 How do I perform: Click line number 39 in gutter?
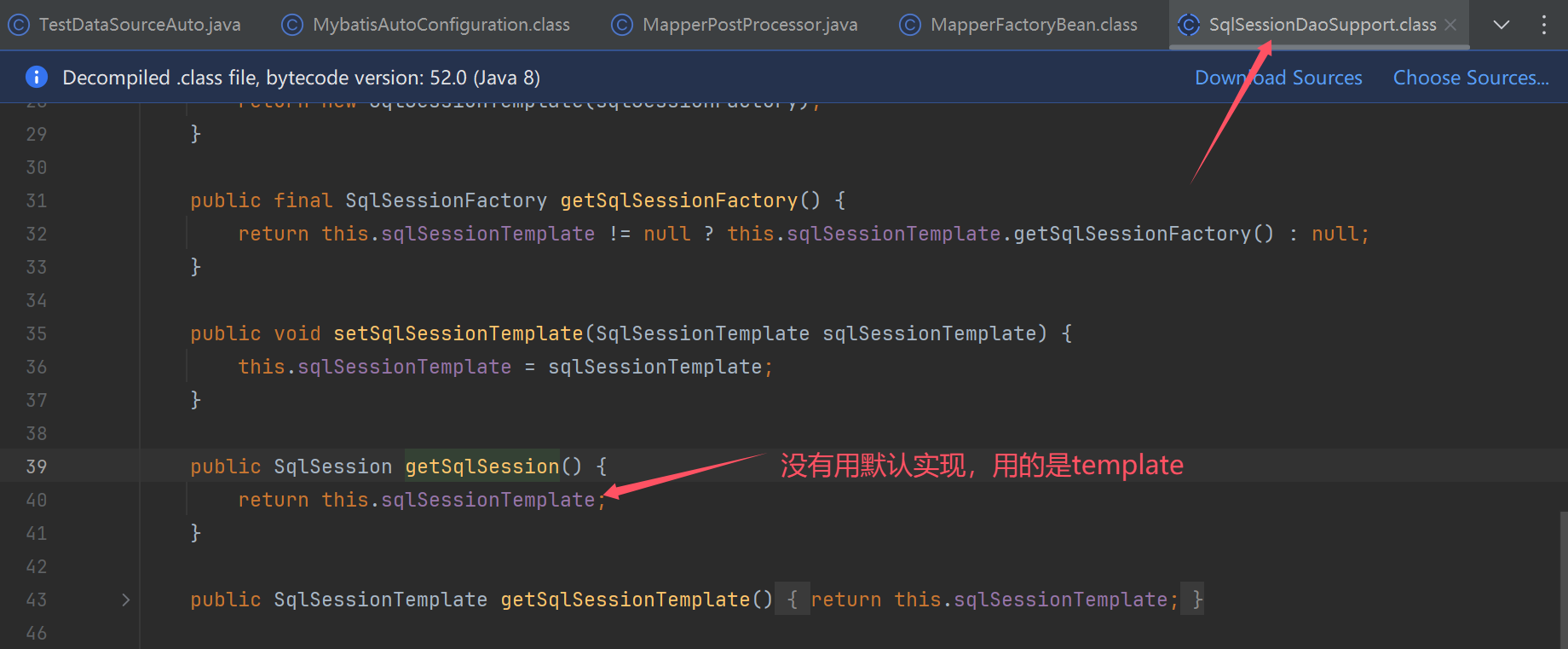(37, 466)
